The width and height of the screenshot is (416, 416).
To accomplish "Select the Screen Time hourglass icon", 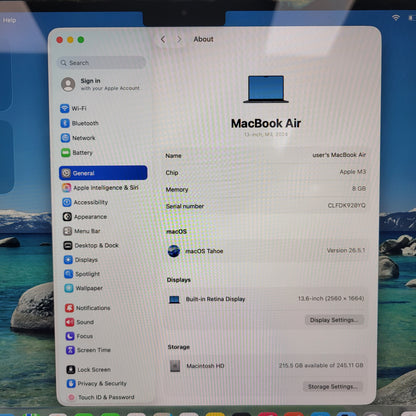I will tap(70, 350).
